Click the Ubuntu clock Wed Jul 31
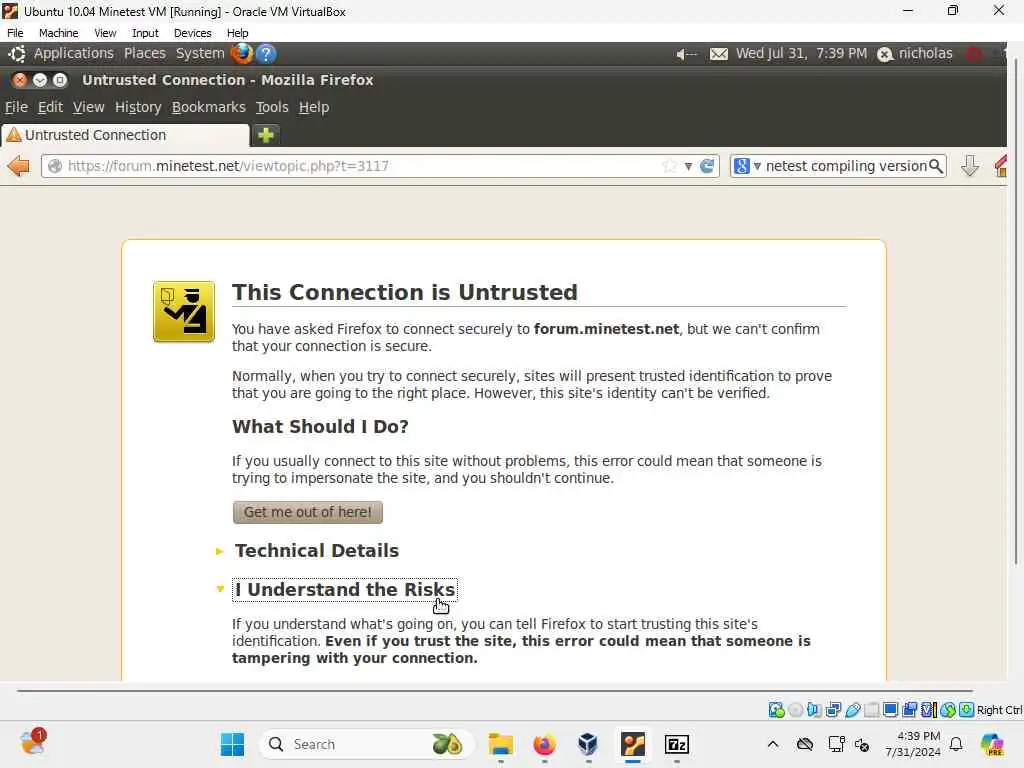1024x768 pixels. [x=801, y=54]
